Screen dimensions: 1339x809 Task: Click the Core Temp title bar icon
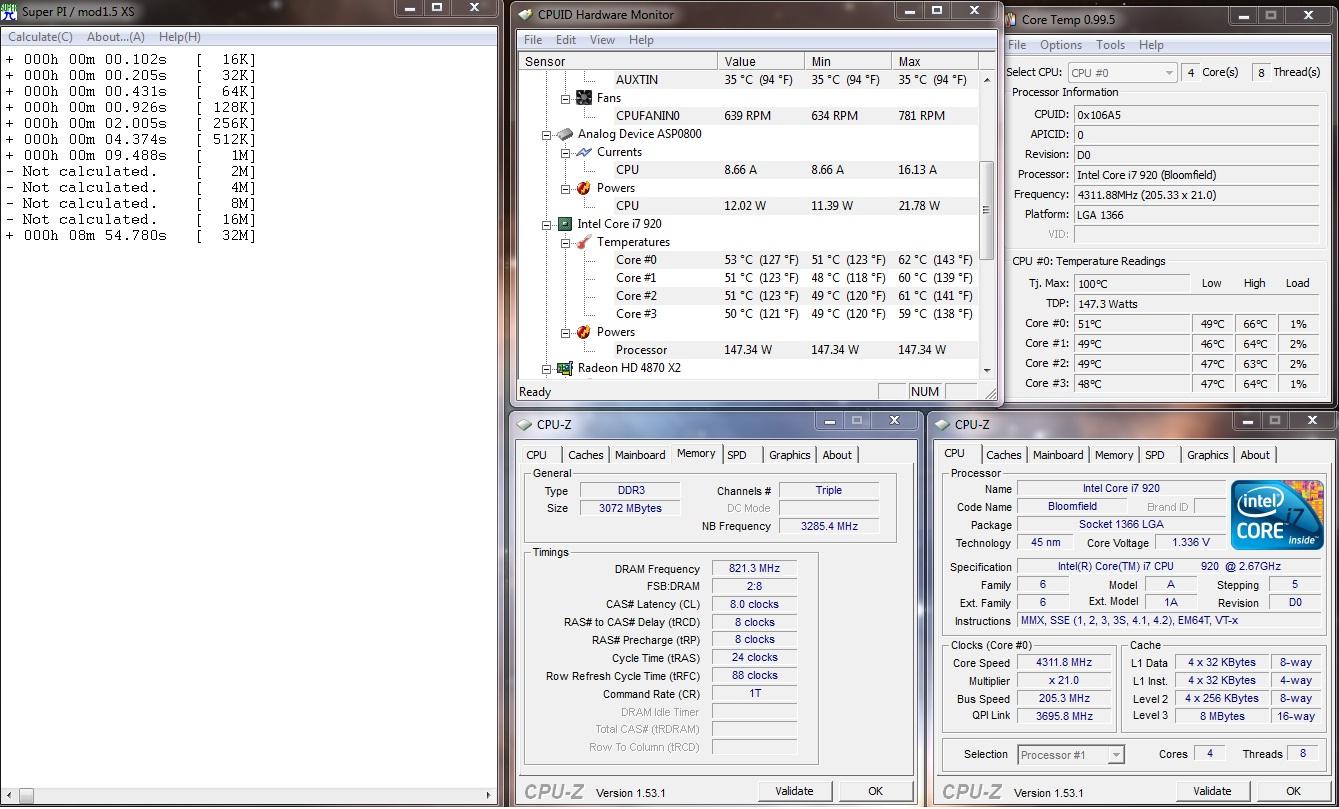1011,19
